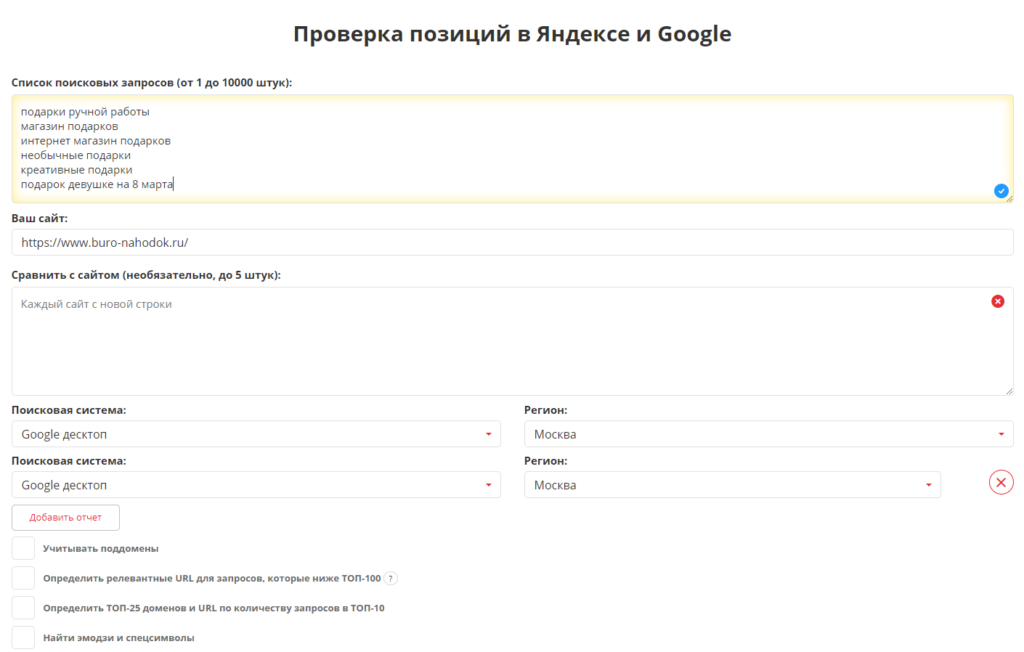This screenshot has height=652, width=1024.
Task: Click query line 'подарок девушке на 8 марта'
Action: (x=97, y=184)
